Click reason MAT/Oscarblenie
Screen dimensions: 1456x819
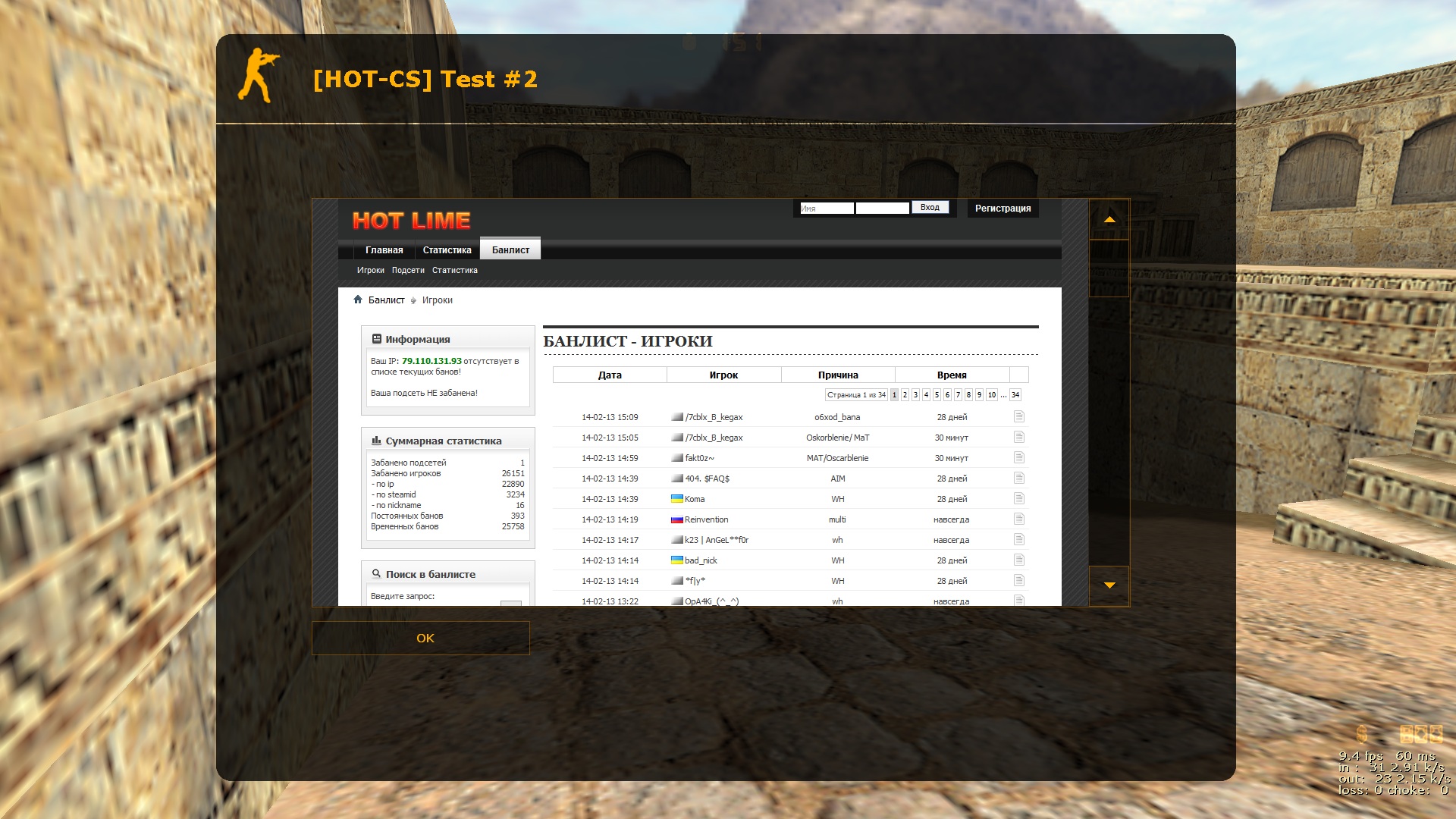coord(837,458)
